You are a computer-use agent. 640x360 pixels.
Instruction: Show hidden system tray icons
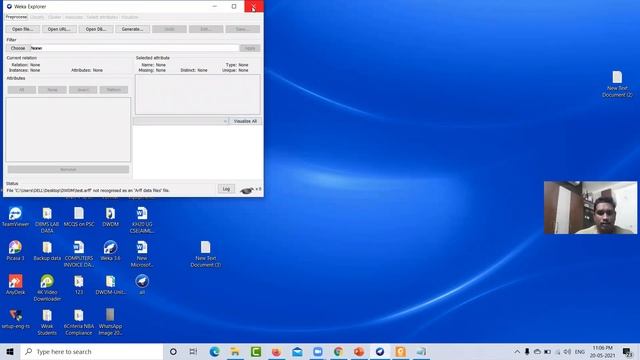click(517, 351)
